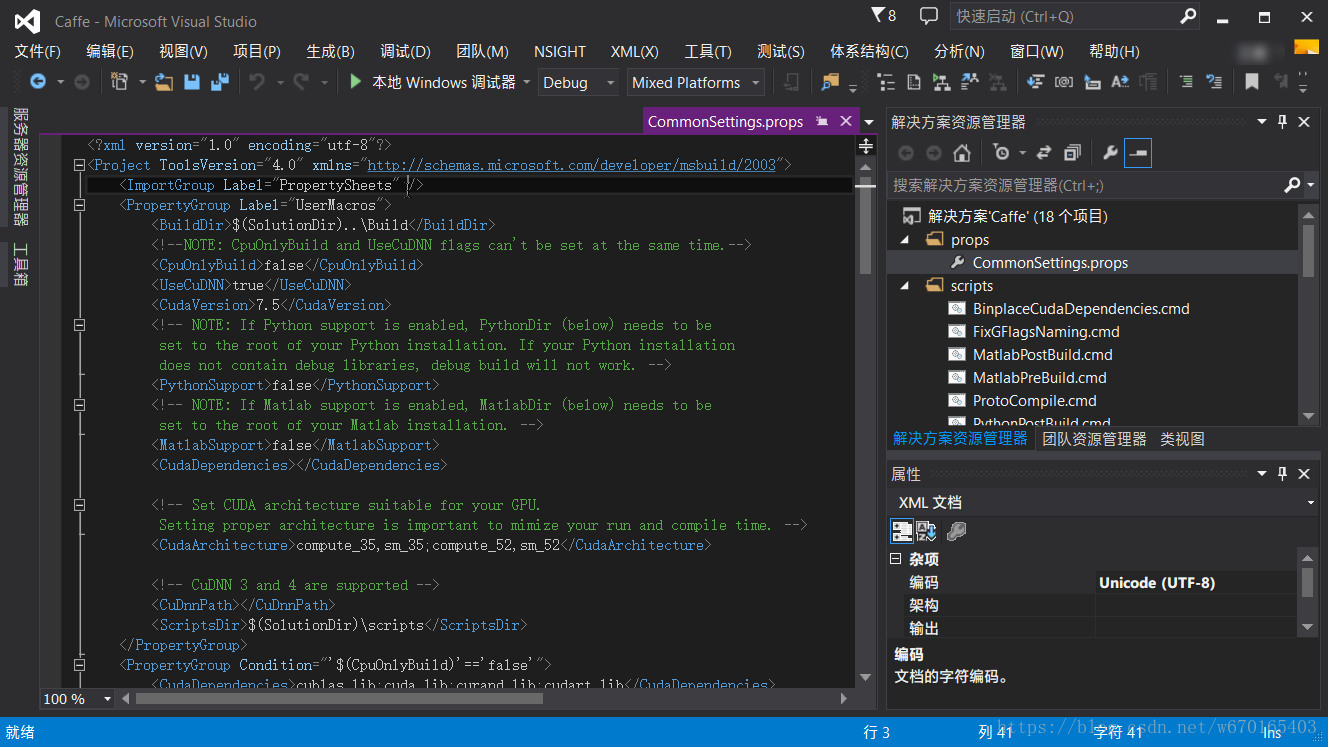Click Home icon in Solution Explorer toolbar
This screenshot has width=1328, height=747.
tap(961, 153)
